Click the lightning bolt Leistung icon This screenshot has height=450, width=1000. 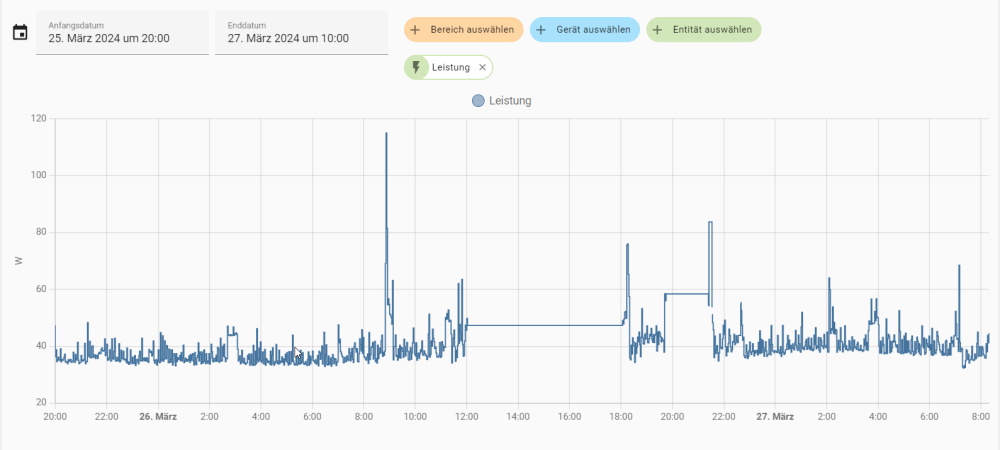(x=416, y=68)
